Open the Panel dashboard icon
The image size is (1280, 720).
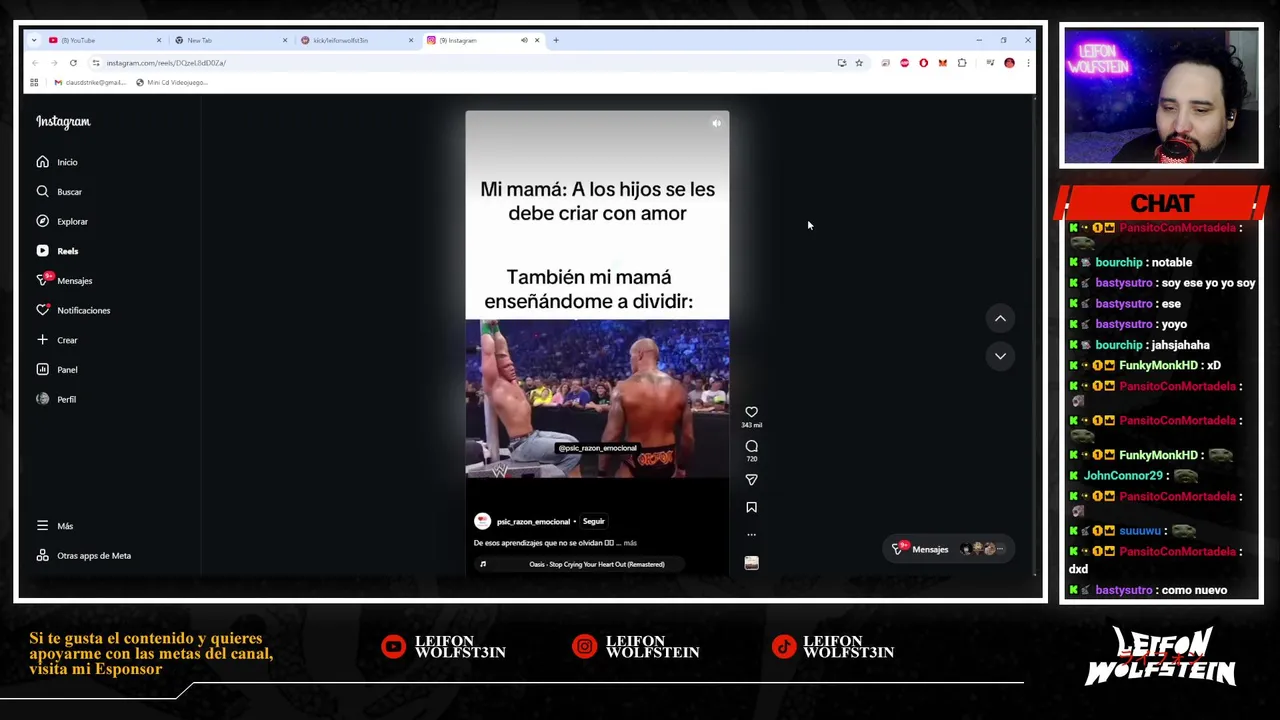pos(42,370)
